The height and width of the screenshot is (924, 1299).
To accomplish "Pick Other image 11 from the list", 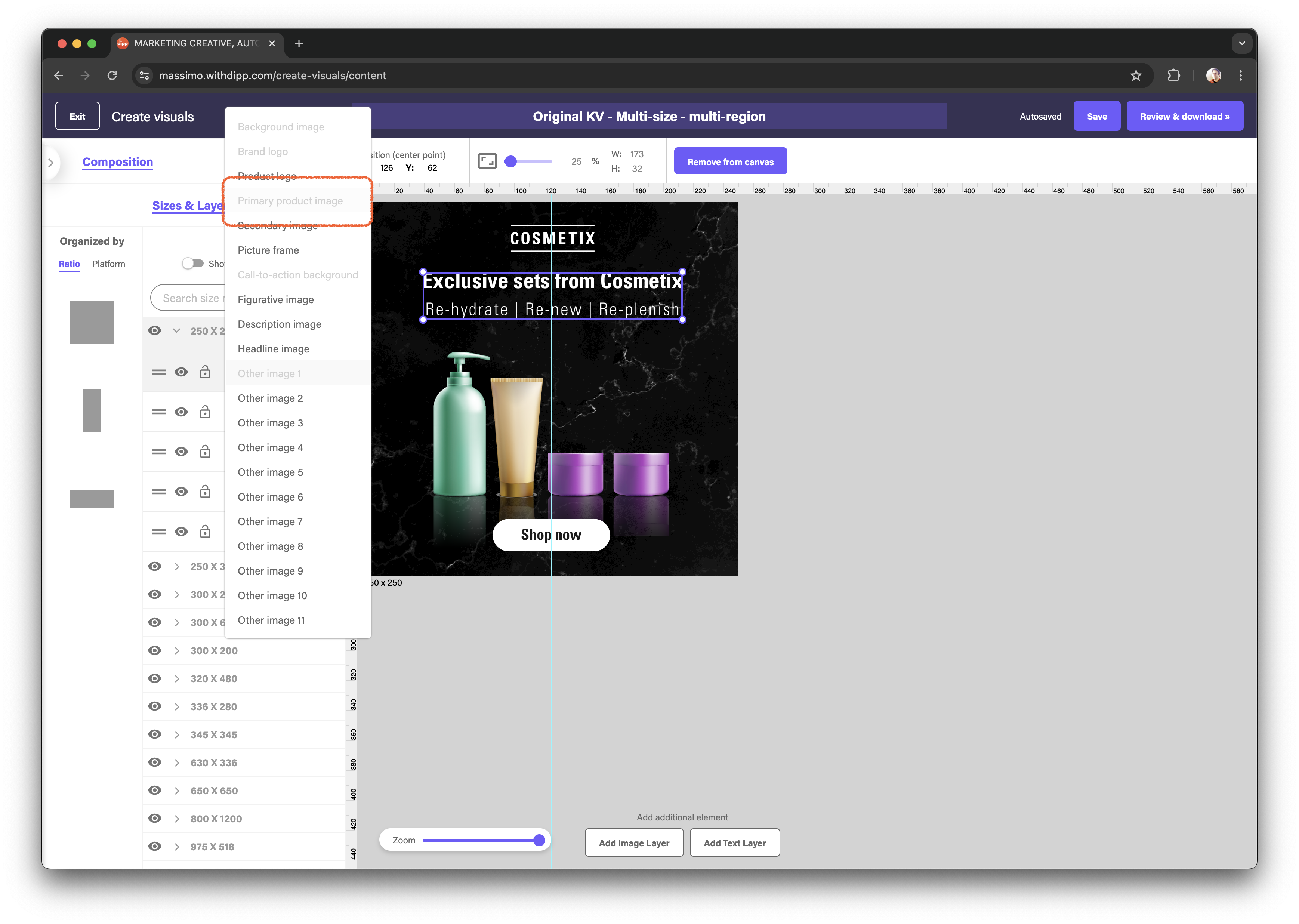I will click(298, 620).
